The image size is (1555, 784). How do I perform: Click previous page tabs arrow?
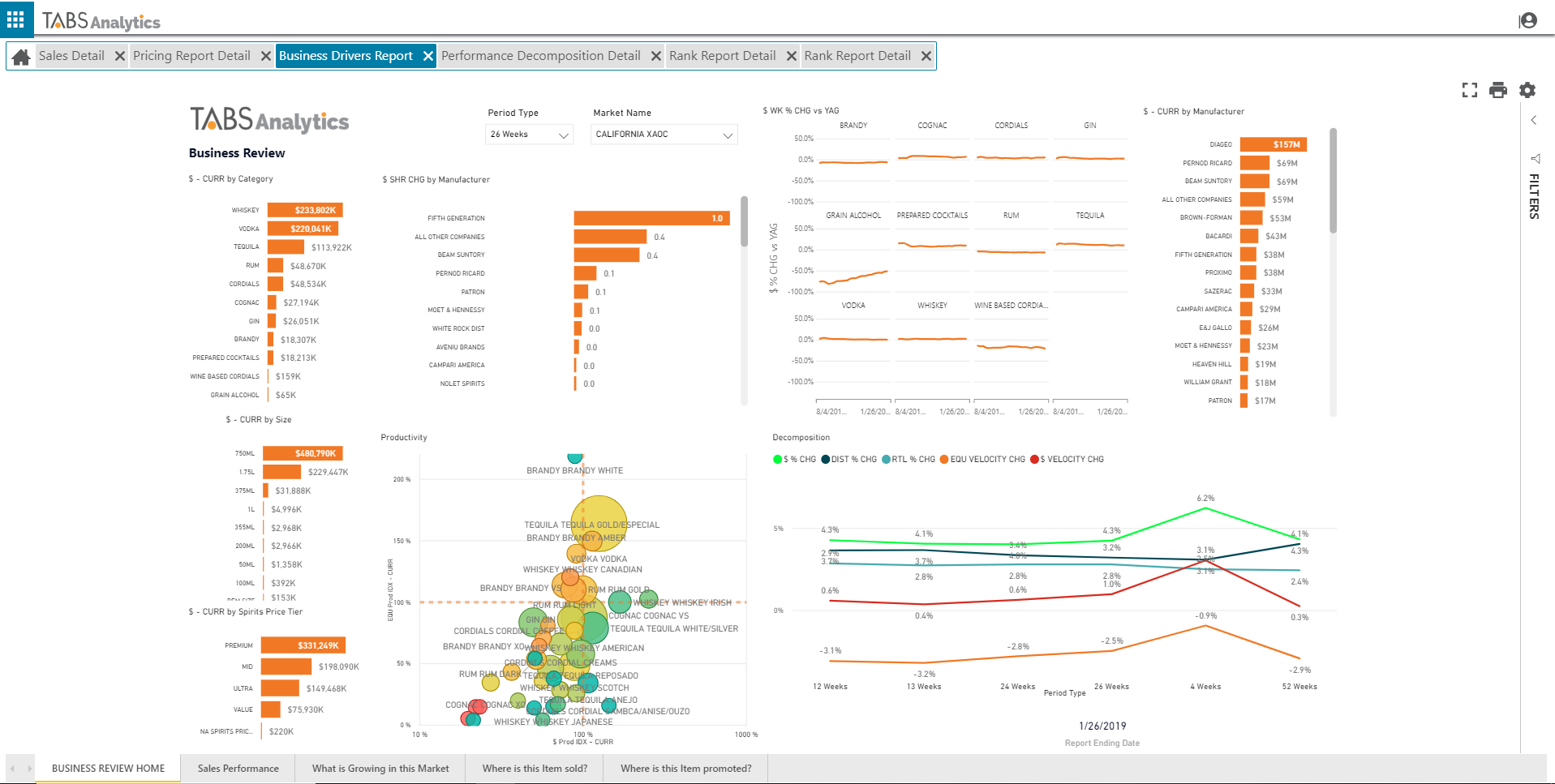[12, 769]
